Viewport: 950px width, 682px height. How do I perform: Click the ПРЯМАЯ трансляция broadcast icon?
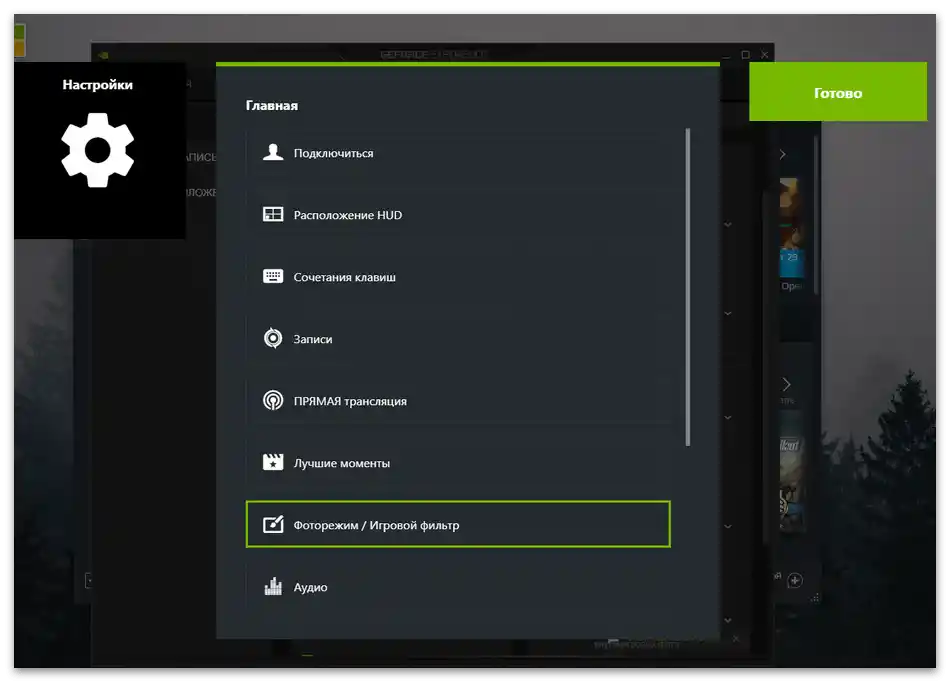[273, 400]
